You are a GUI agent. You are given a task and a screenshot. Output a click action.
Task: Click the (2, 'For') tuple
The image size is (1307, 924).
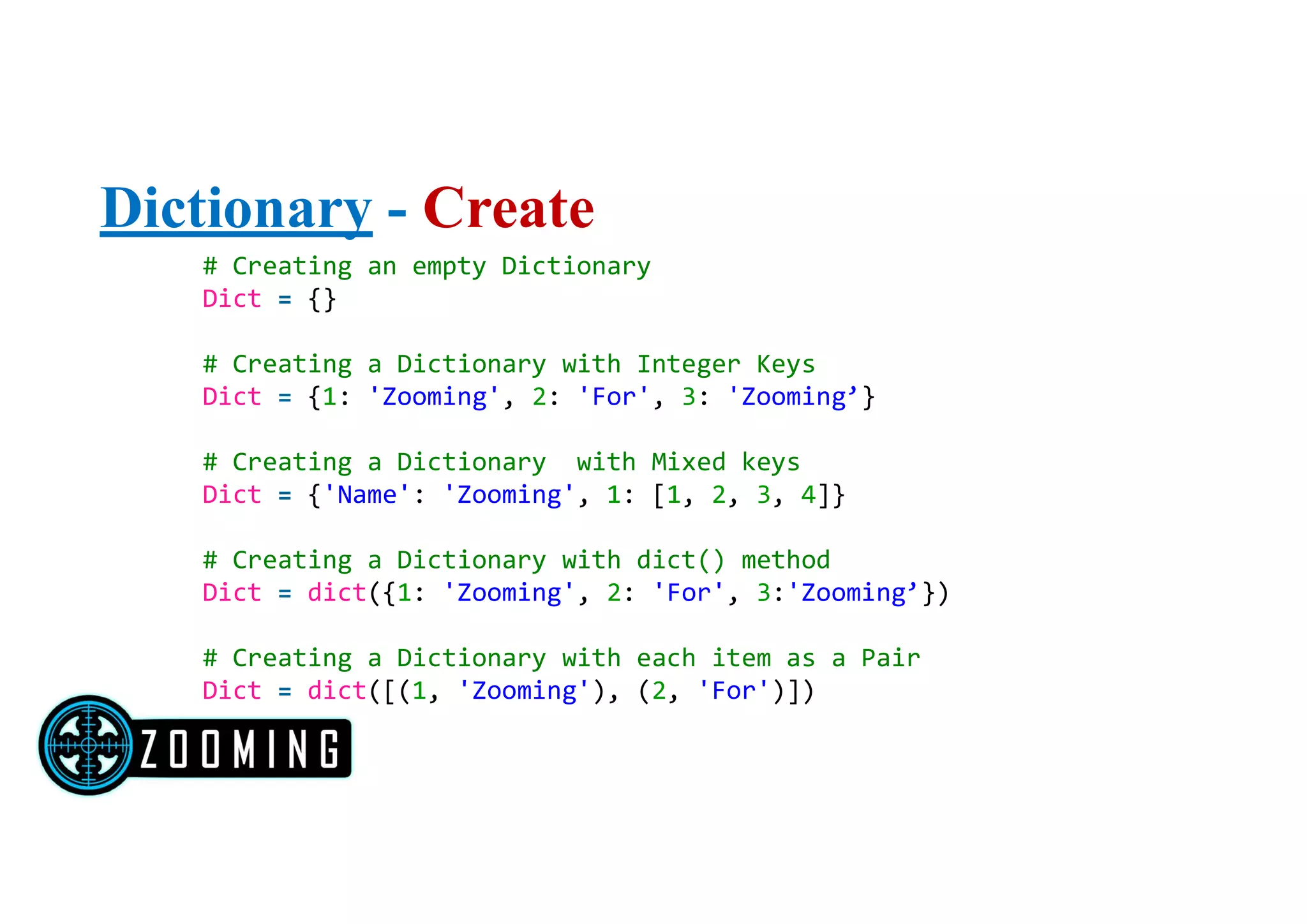coord(710,691)
